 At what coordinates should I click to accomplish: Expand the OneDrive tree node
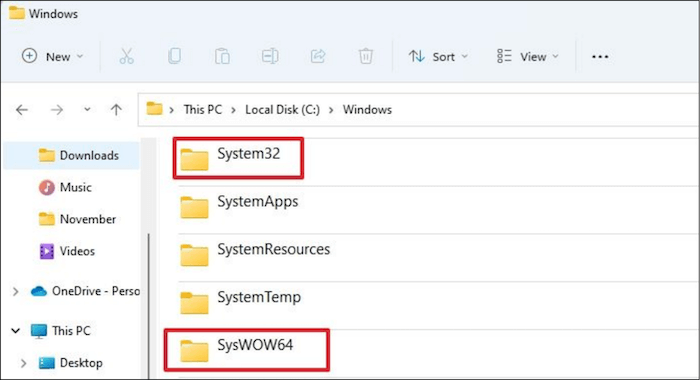coord(16,292)
